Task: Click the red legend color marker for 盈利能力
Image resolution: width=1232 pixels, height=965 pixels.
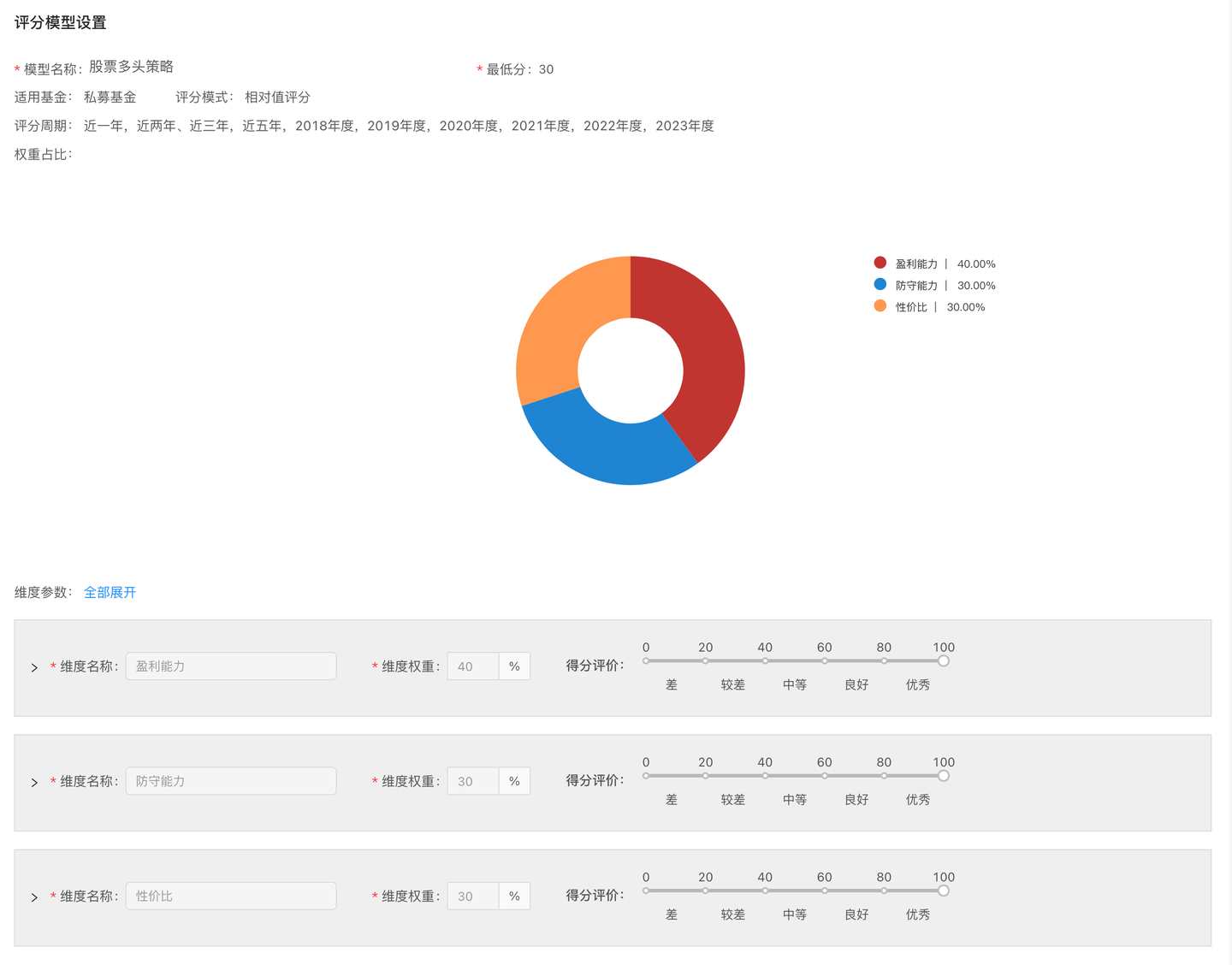Action: (880, 263)
